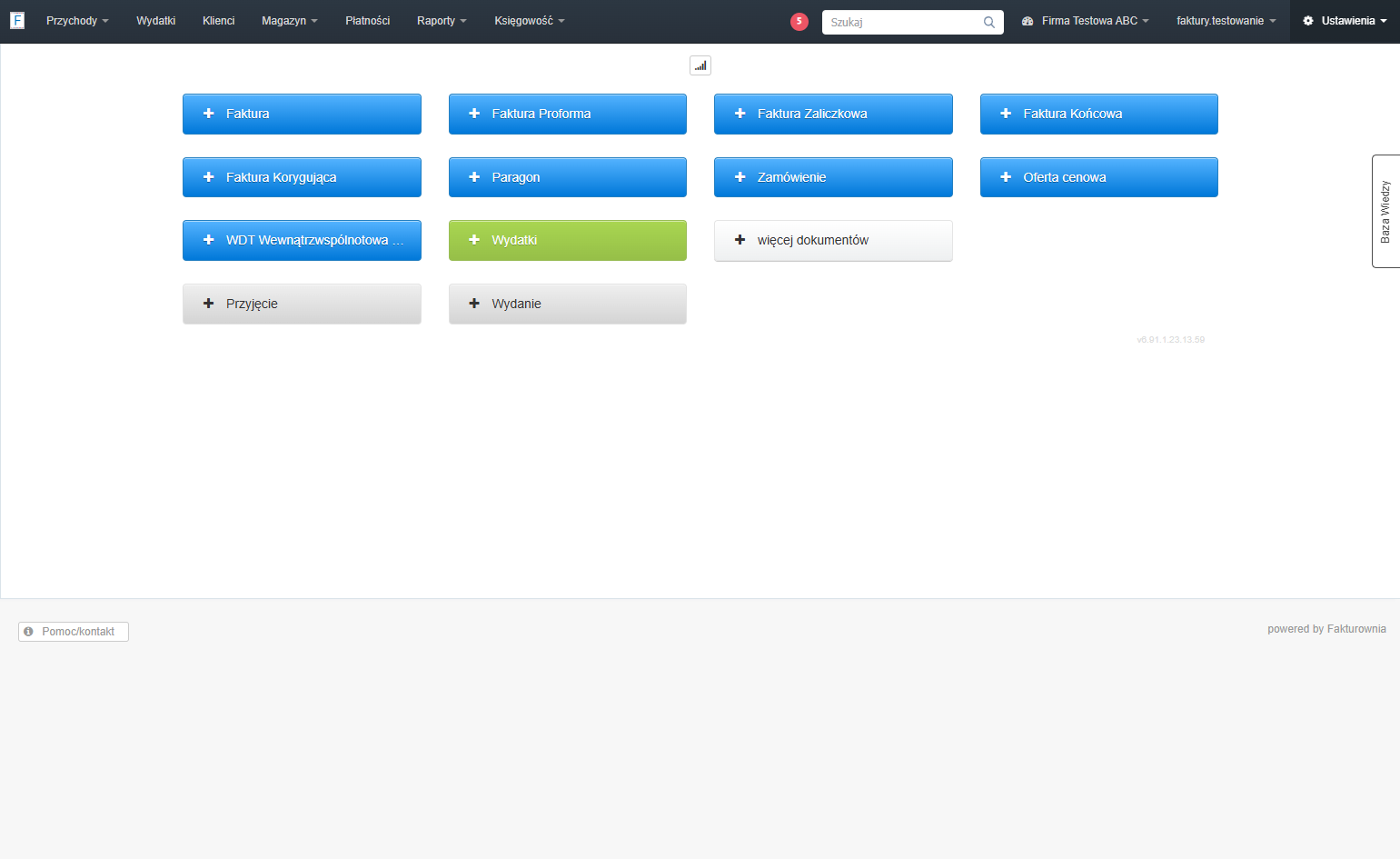Add a WDT Wewnątrzwspólnotowa document
The height and width of the screenshot is (859, 1400).
302,240
